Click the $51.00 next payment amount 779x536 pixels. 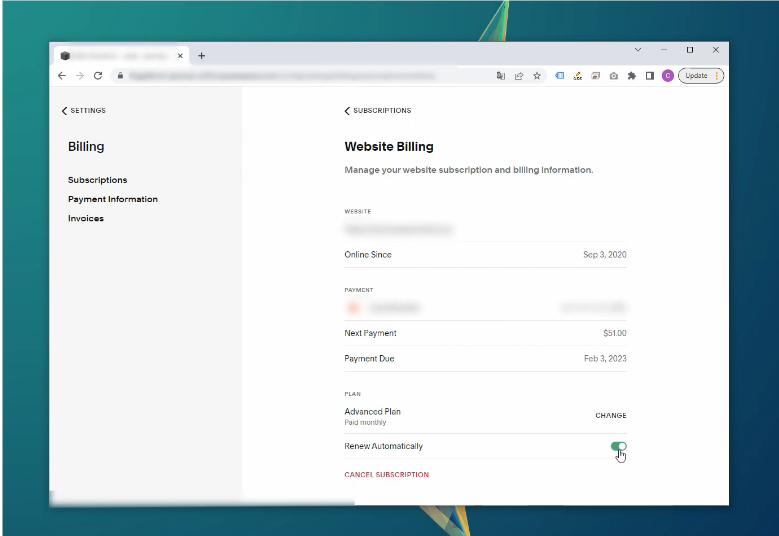click(x=615, y=333)
